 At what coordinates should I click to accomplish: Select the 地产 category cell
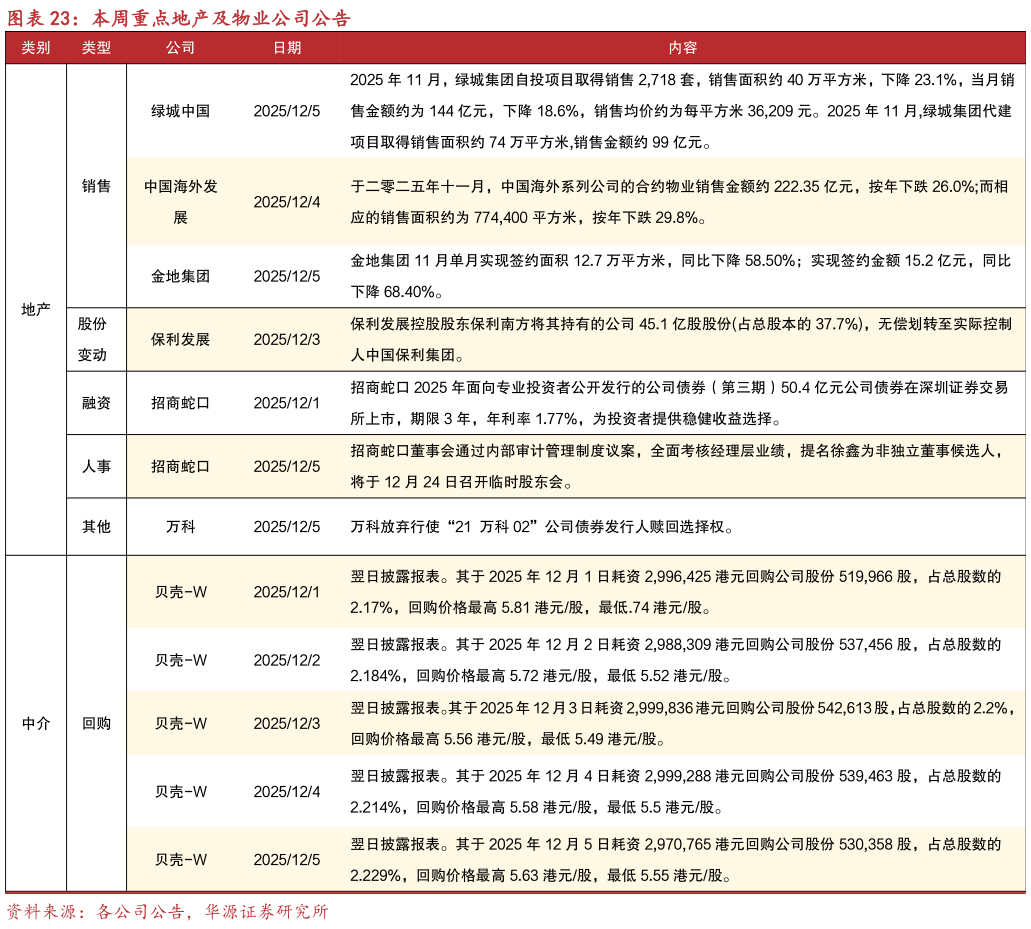36,309
